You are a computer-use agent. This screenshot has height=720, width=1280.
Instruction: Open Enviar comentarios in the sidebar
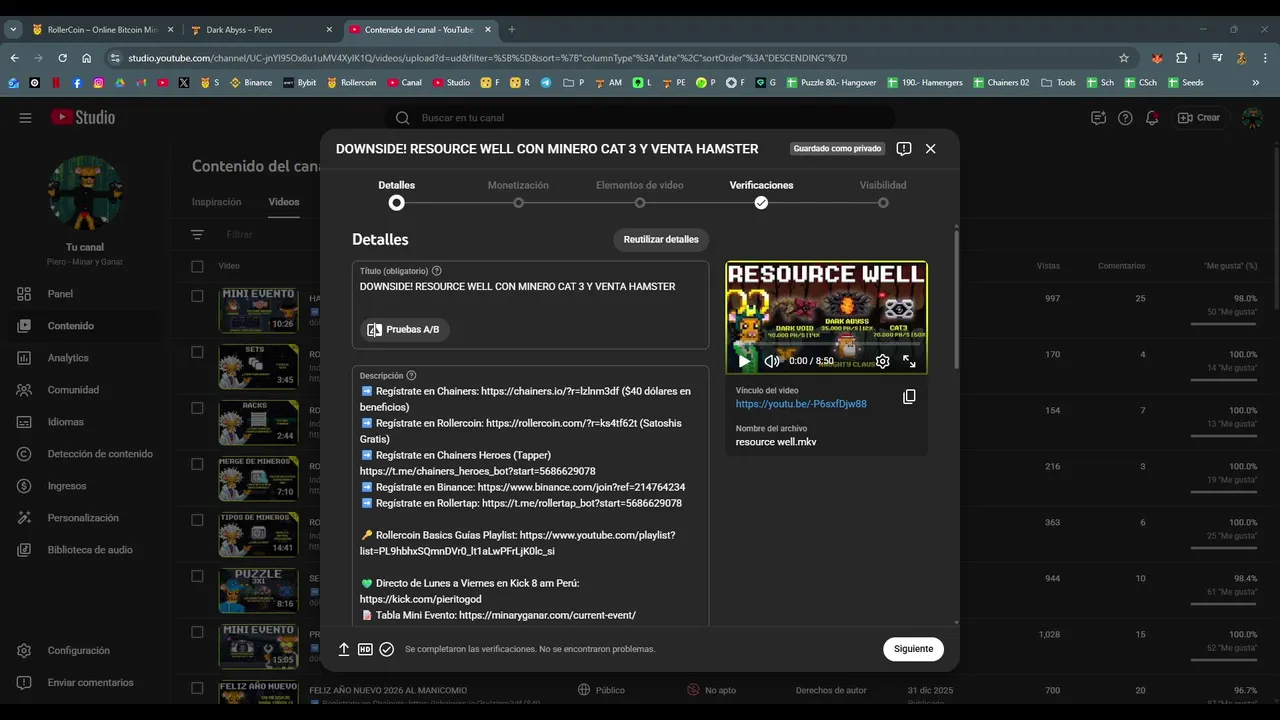click(x=85, y=682)
